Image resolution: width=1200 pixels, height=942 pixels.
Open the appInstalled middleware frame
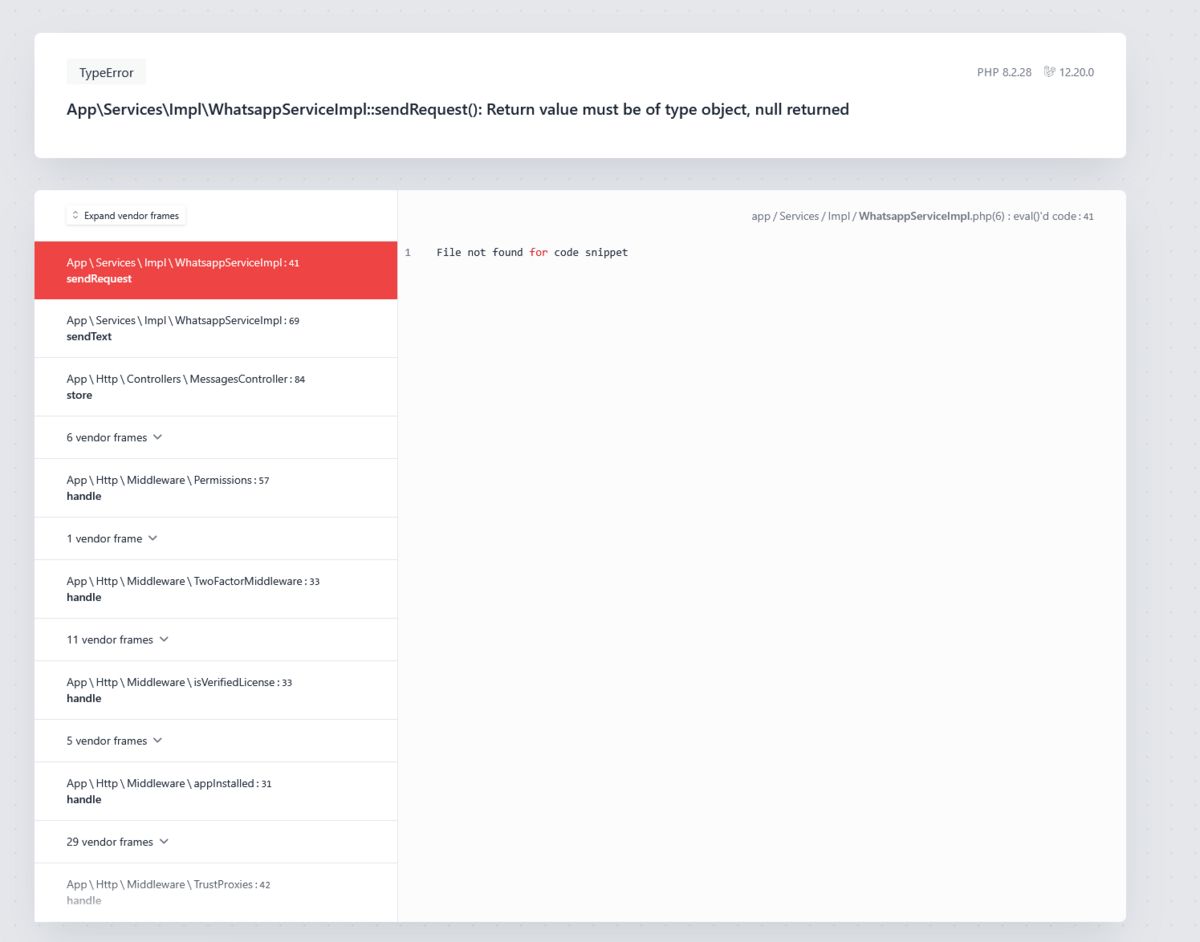[216, 791]
